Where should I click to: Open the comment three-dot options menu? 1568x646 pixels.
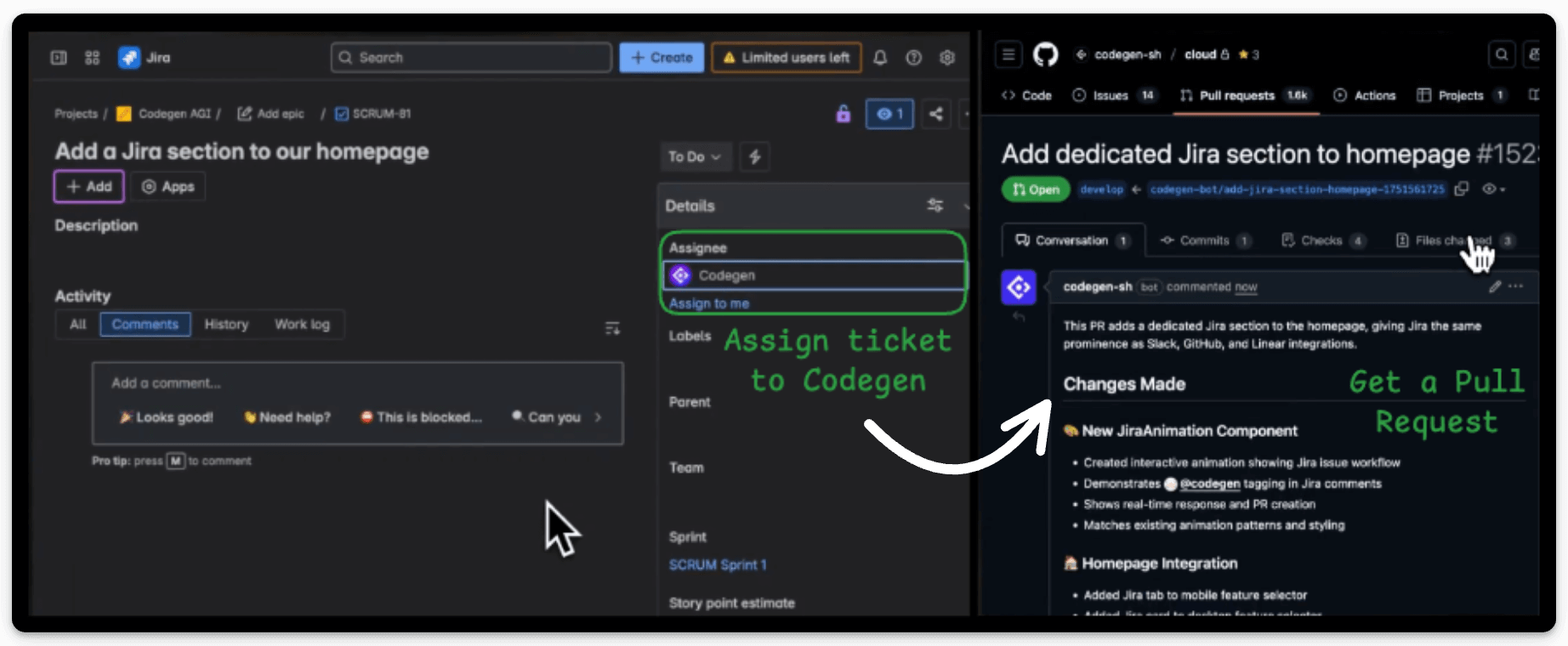[x=1515, y=286]
